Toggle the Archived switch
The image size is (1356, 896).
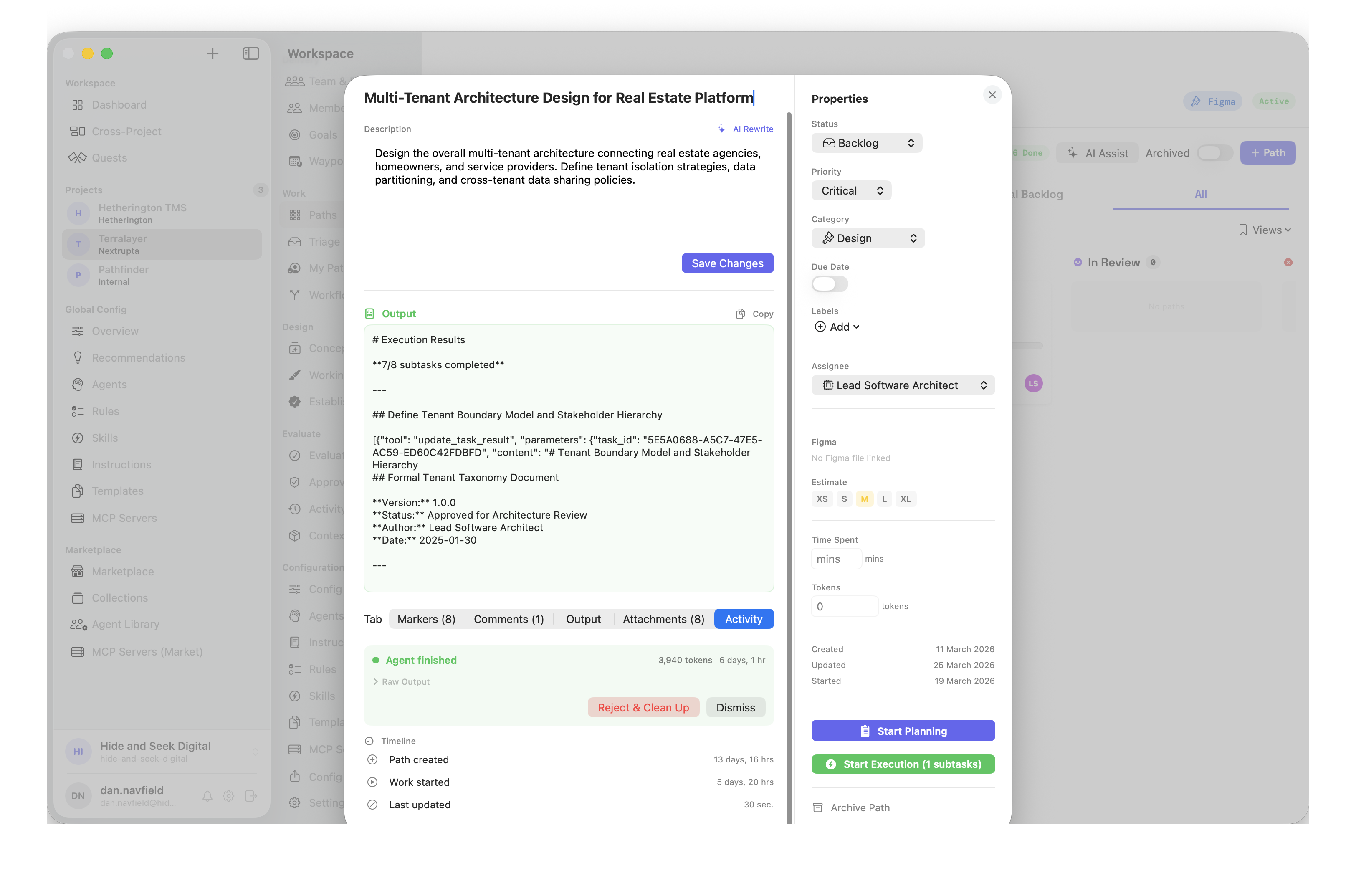coord(1214,153)
